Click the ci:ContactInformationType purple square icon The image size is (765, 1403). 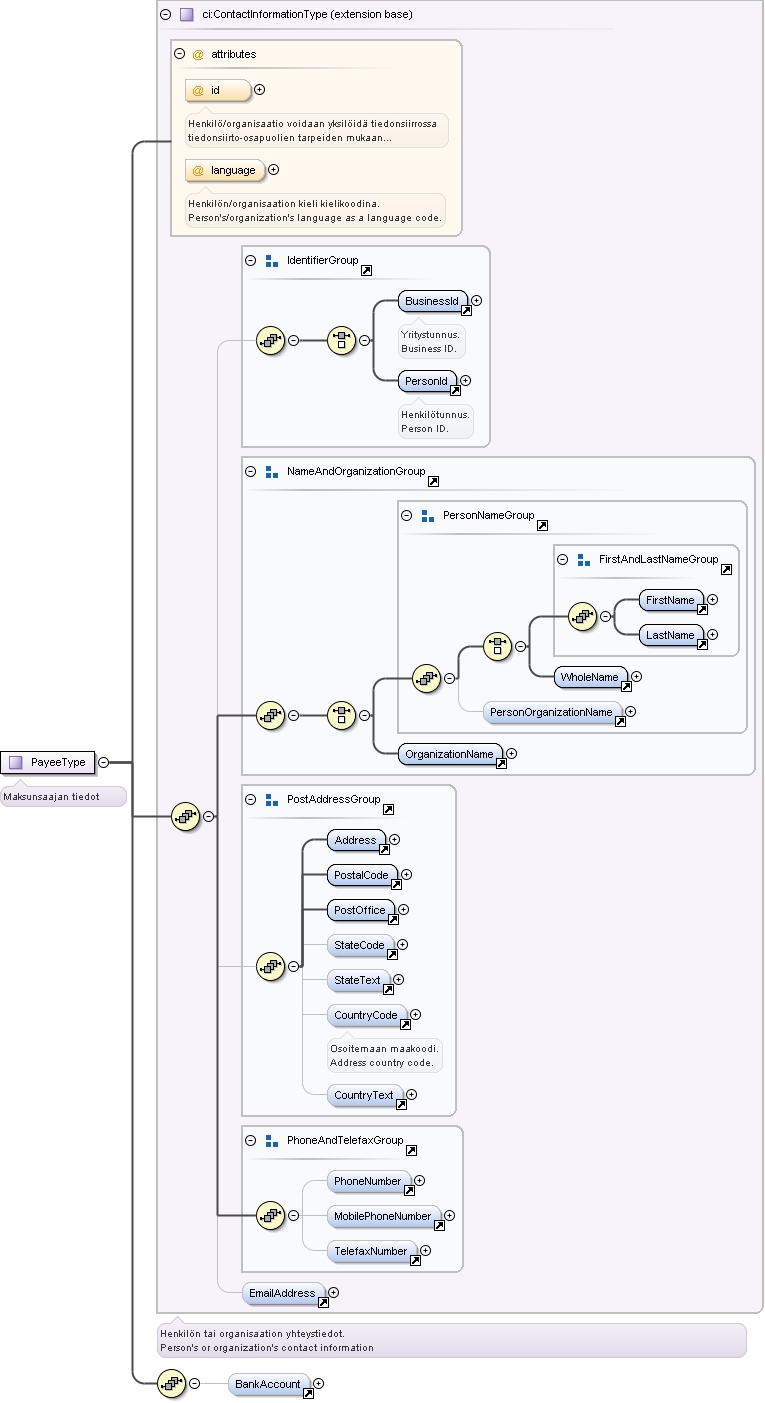click(186, 15)
